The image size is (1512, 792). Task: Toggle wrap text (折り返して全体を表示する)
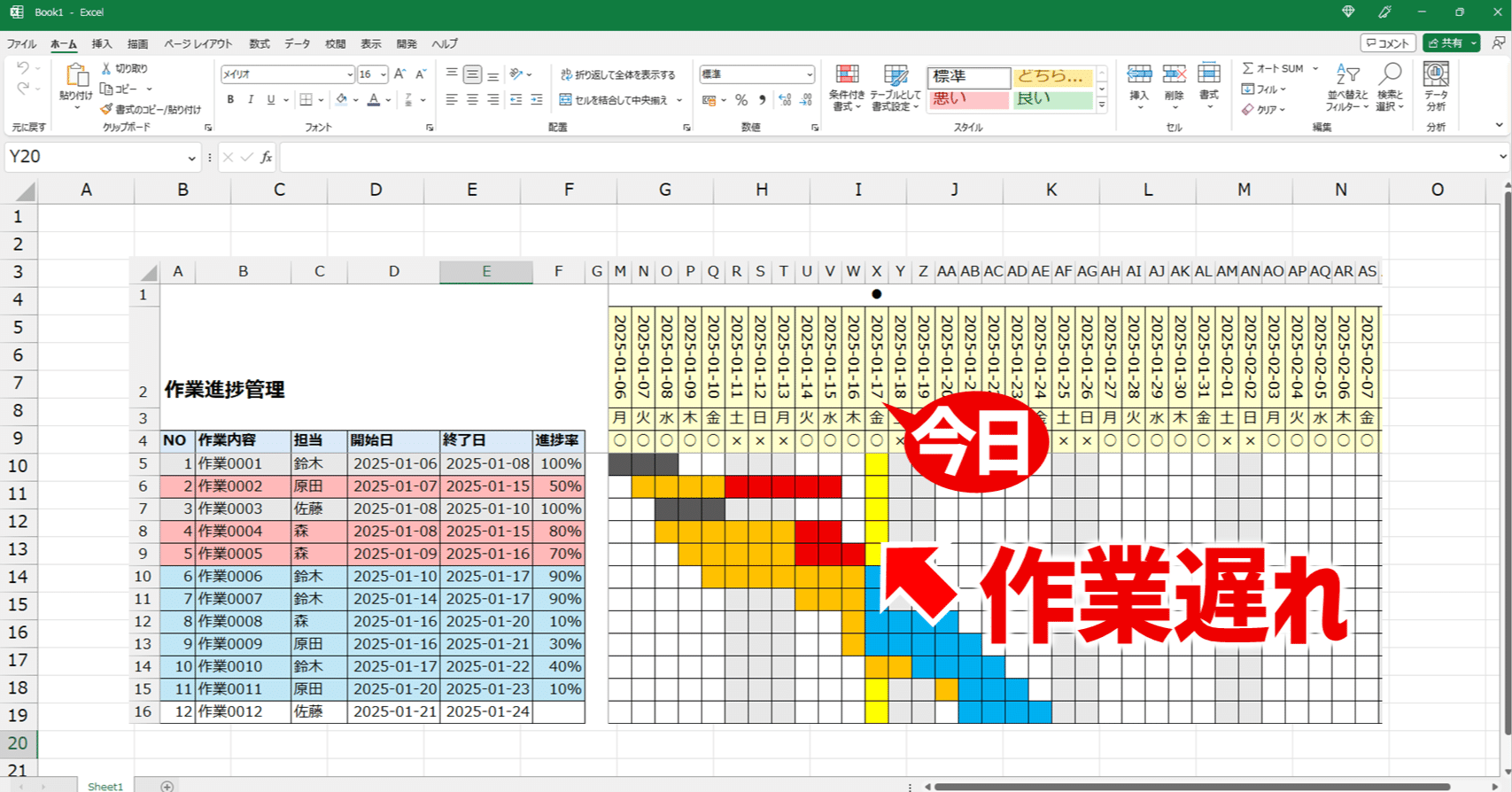[617, 74]
